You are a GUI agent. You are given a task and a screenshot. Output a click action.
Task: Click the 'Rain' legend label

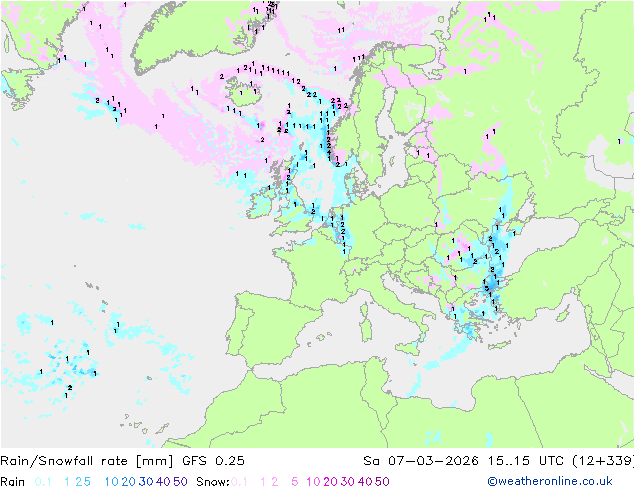[x=13, y=482]
